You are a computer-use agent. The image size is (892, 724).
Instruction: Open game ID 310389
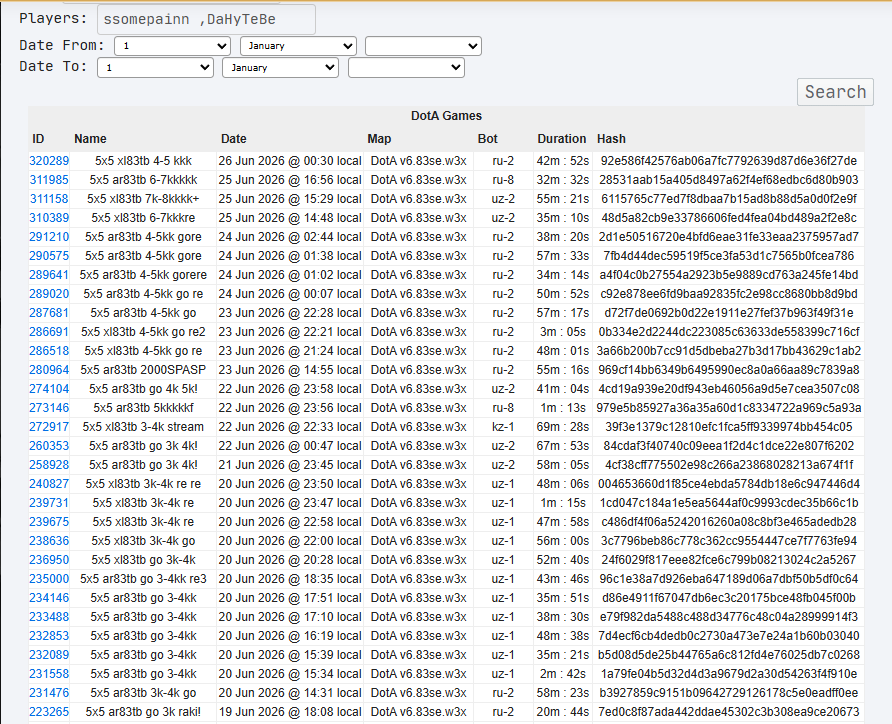point(49,218)
